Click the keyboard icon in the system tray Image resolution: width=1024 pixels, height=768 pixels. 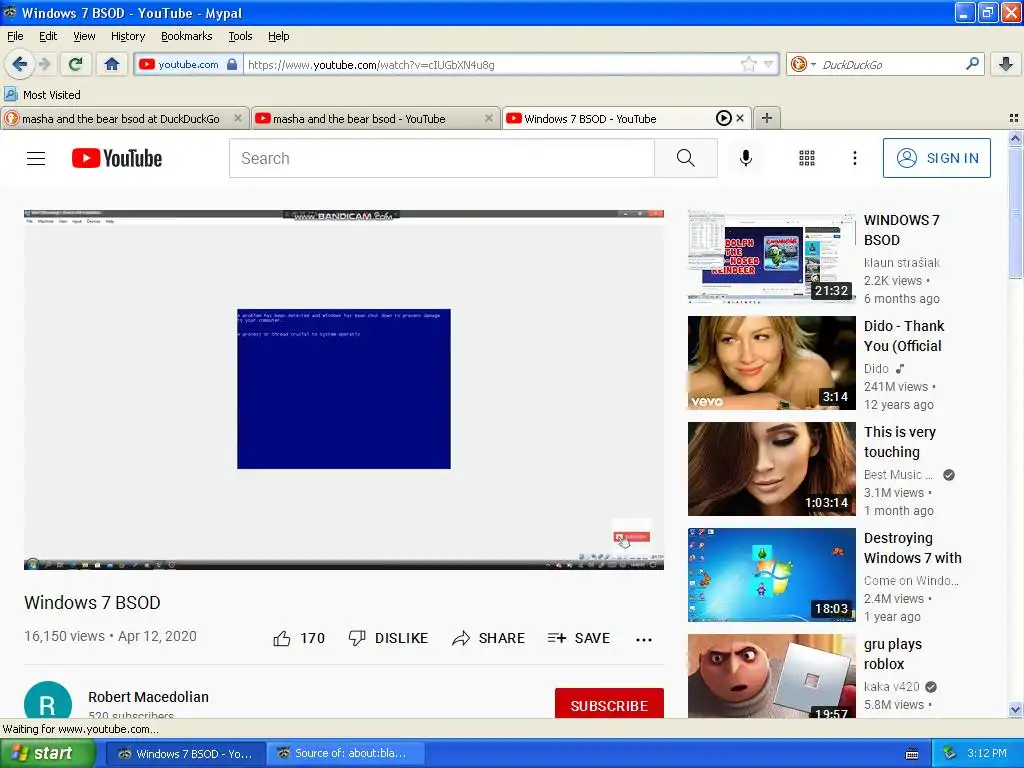pyautogui.click(x=912, y=754)
